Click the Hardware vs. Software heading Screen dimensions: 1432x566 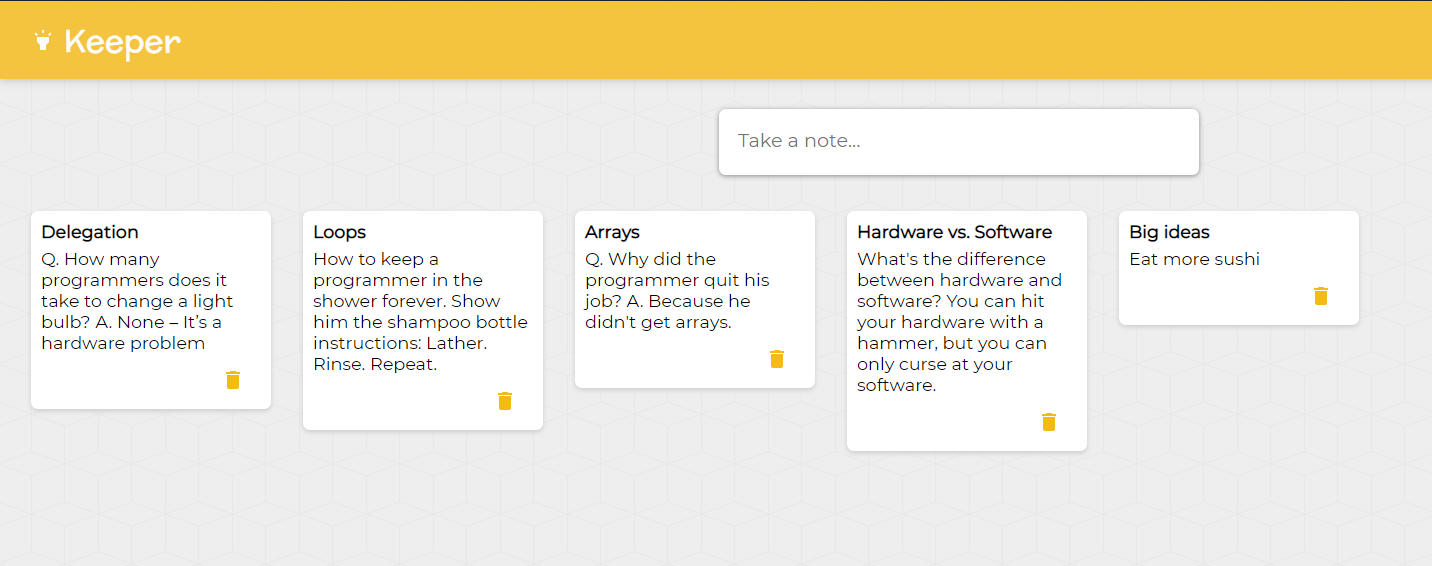(x=955, y=232)
